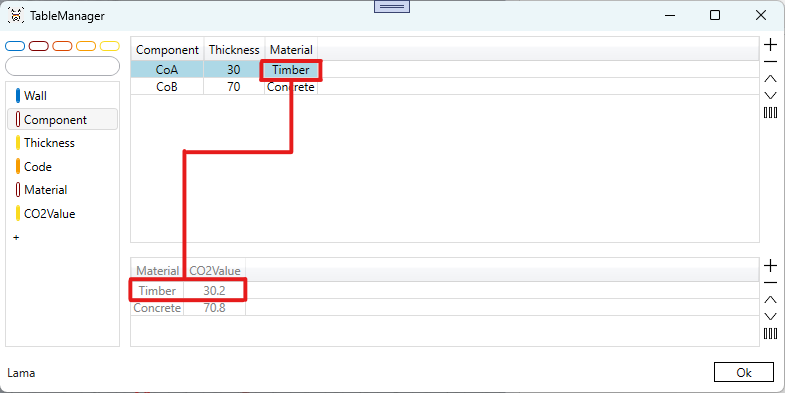Open upper table columns icon
This screenshot has height=393, width=785.
point(770,113)
